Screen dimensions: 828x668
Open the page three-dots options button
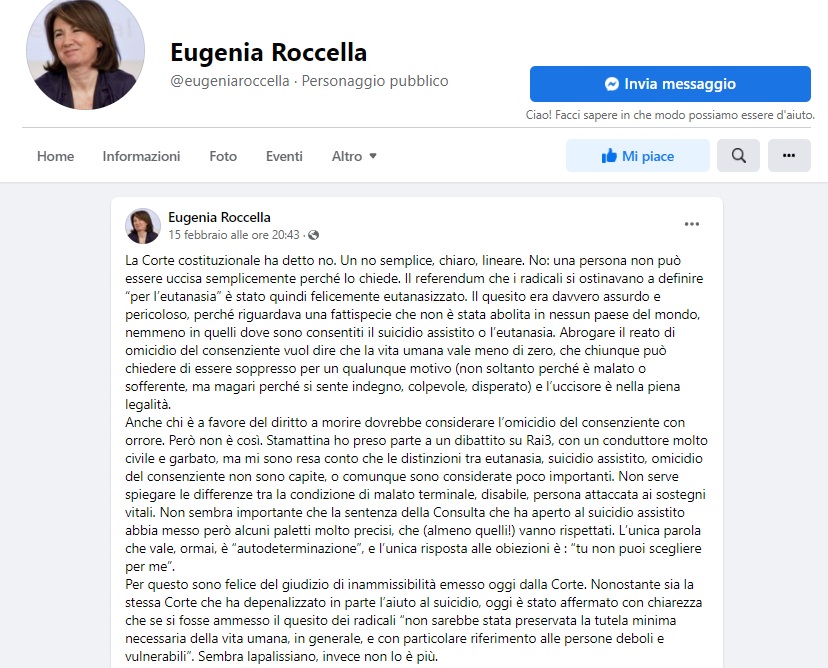coord(789,156)
